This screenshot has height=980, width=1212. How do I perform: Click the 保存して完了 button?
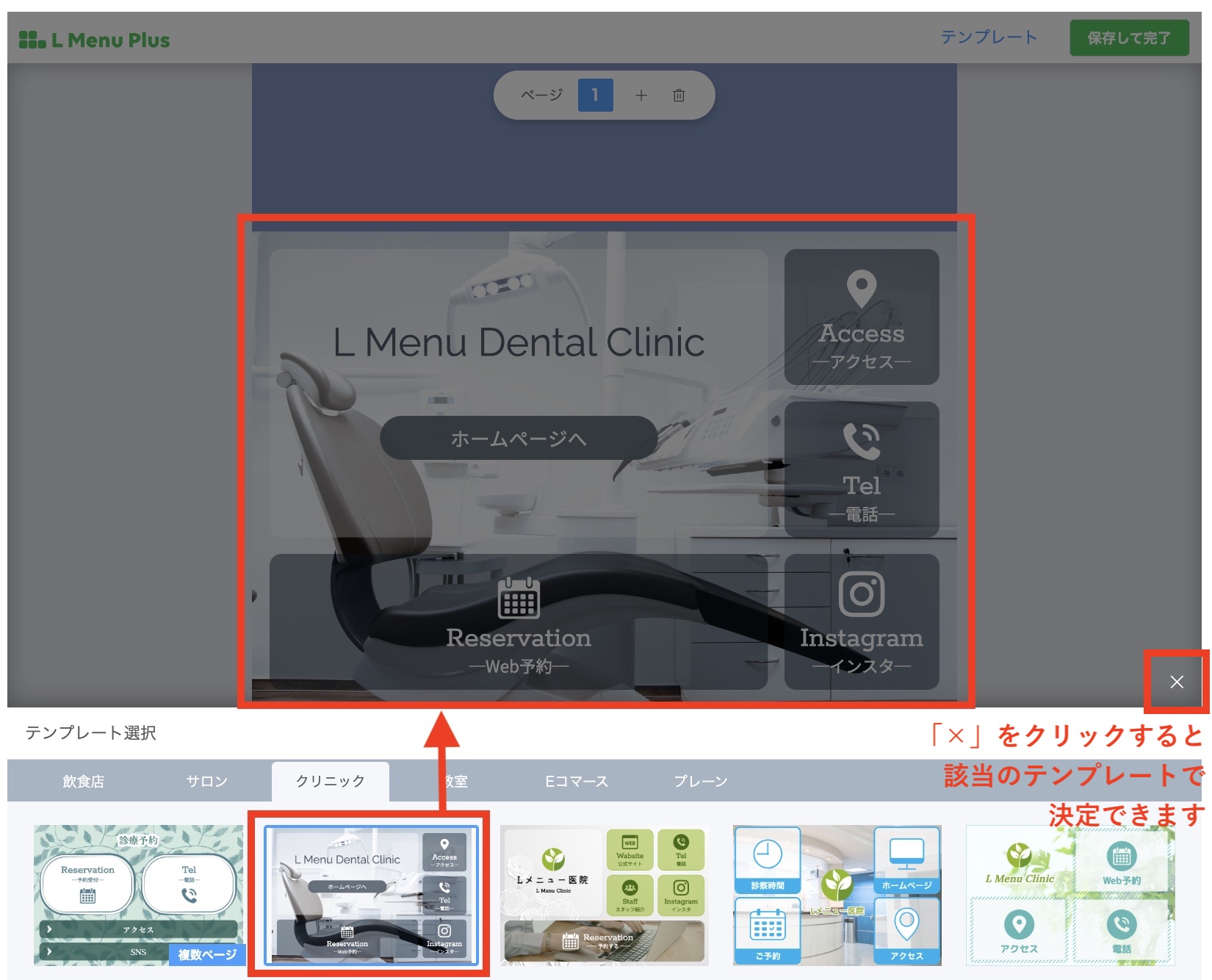[x=1129, y=38]
